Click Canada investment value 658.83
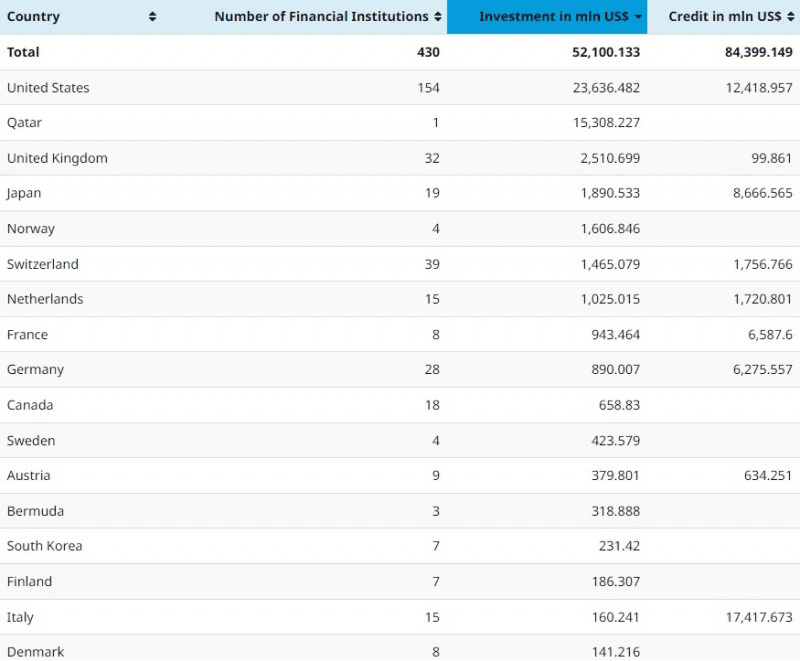Image resolution: width=800 pixels, height=661 pixels. tap(619, 405)
